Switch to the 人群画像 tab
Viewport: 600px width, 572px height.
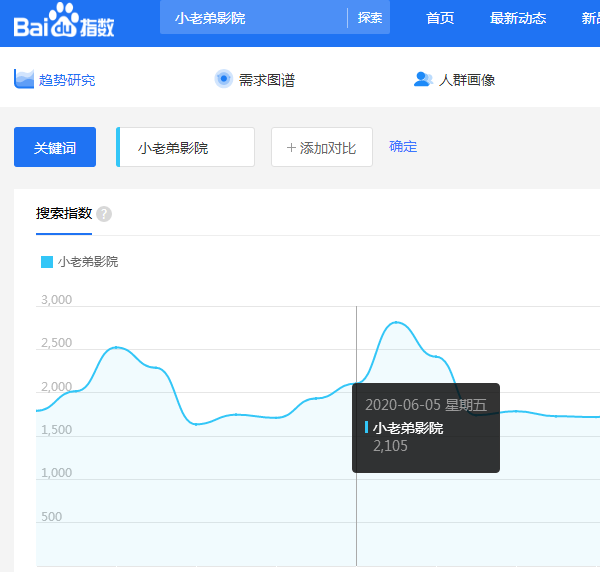pos(454,80)
